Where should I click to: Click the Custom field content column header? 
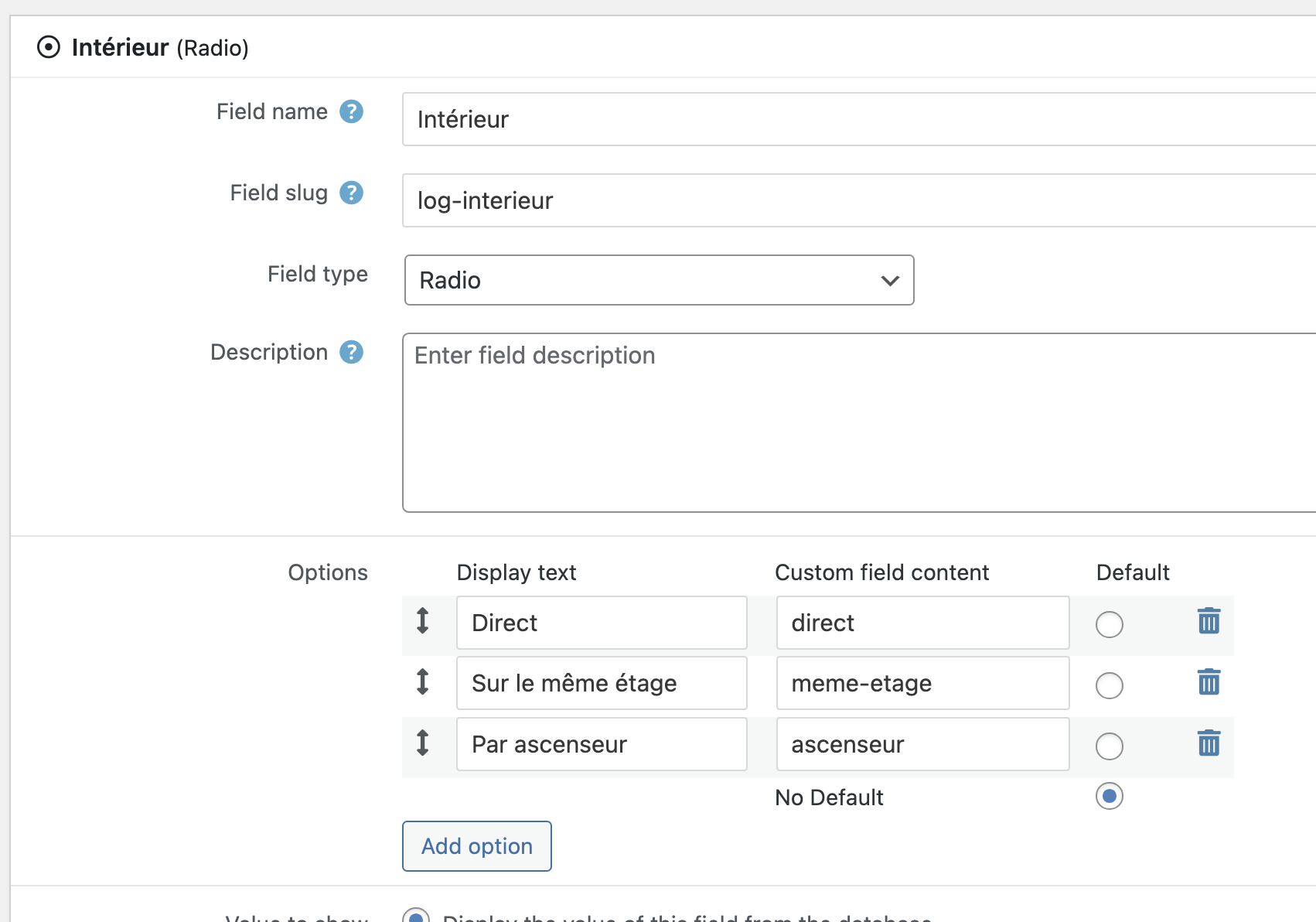click(882, 572)
